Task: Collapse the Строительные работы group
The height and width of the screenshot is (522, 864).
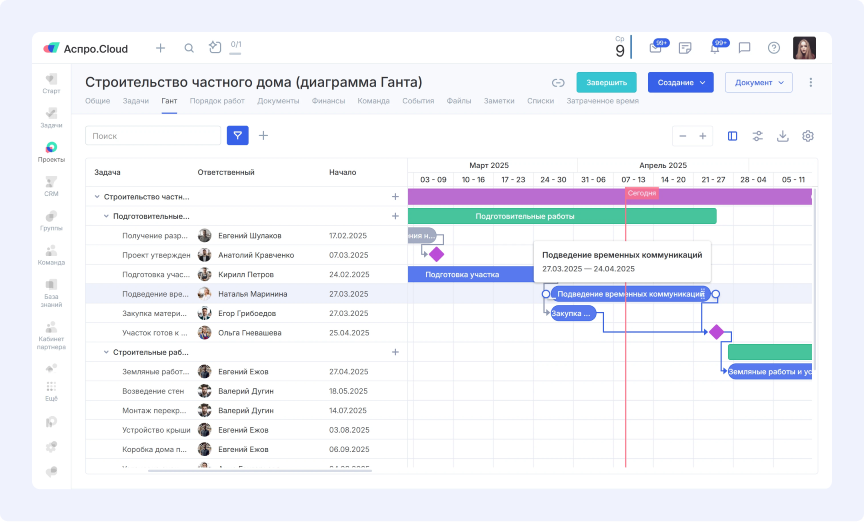Action: coord(107,352)
